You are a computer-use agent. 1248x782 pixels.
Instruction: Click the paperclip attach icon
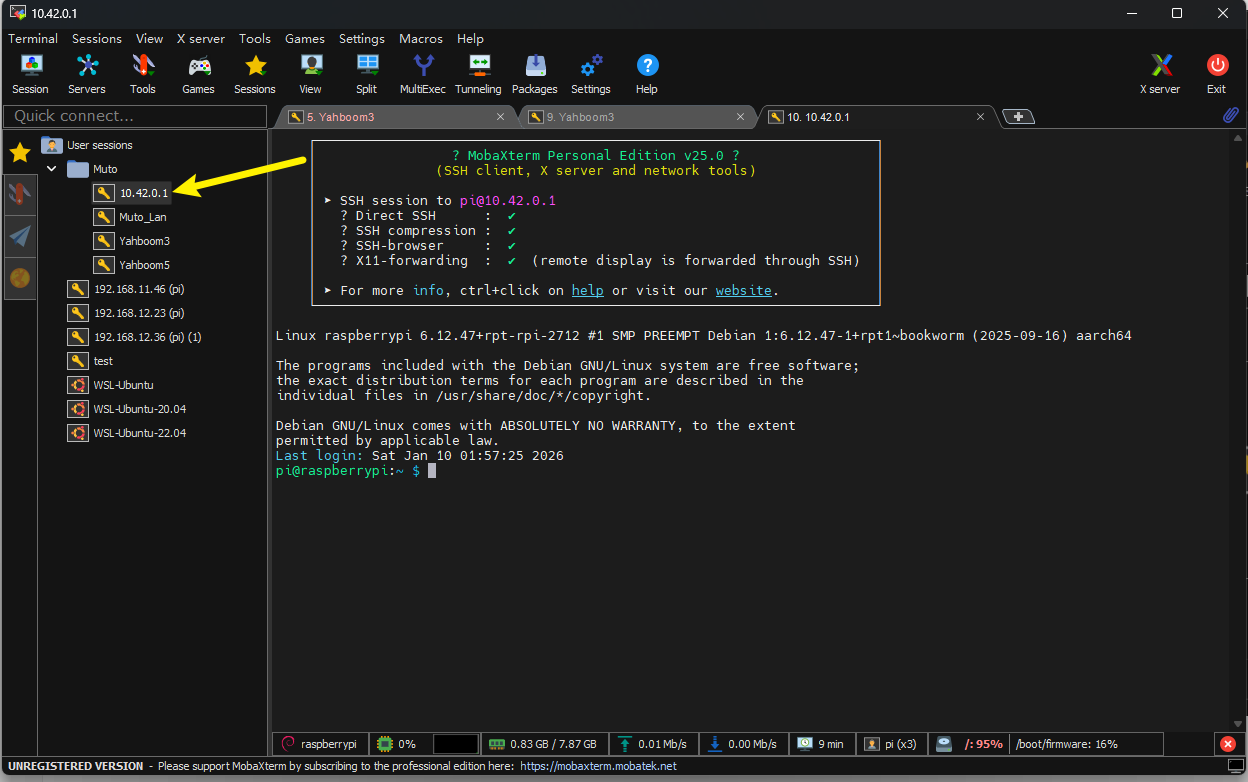(1231, 116)
